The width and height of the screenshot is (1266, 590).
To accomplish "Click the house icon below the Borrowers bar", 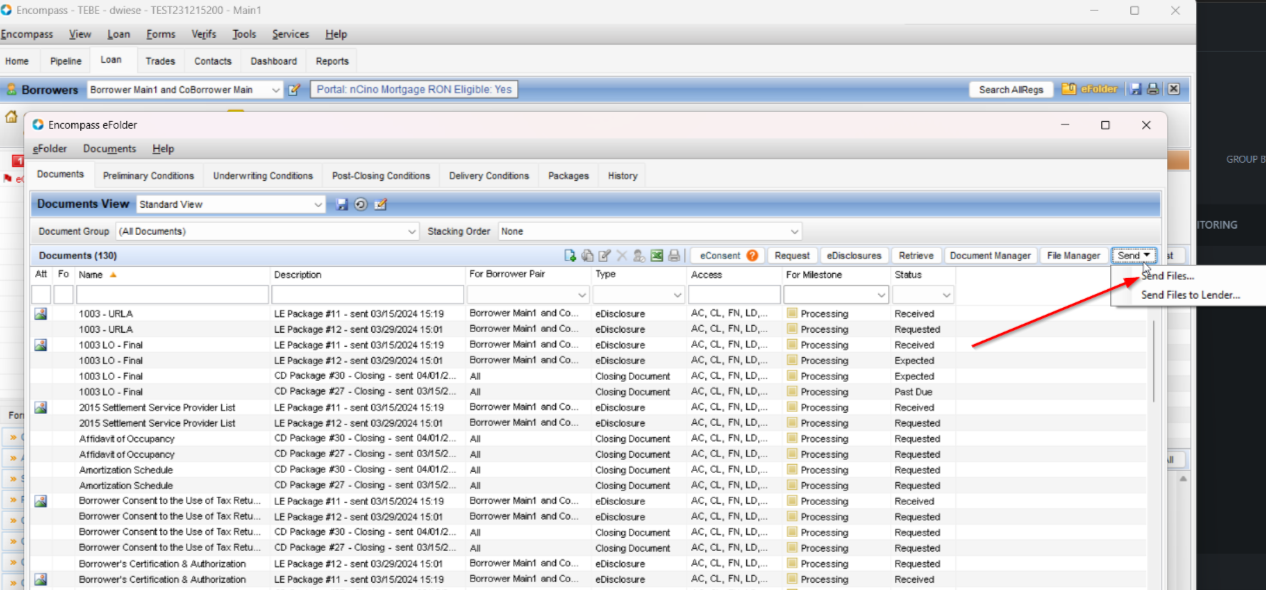I will [12, 117].
